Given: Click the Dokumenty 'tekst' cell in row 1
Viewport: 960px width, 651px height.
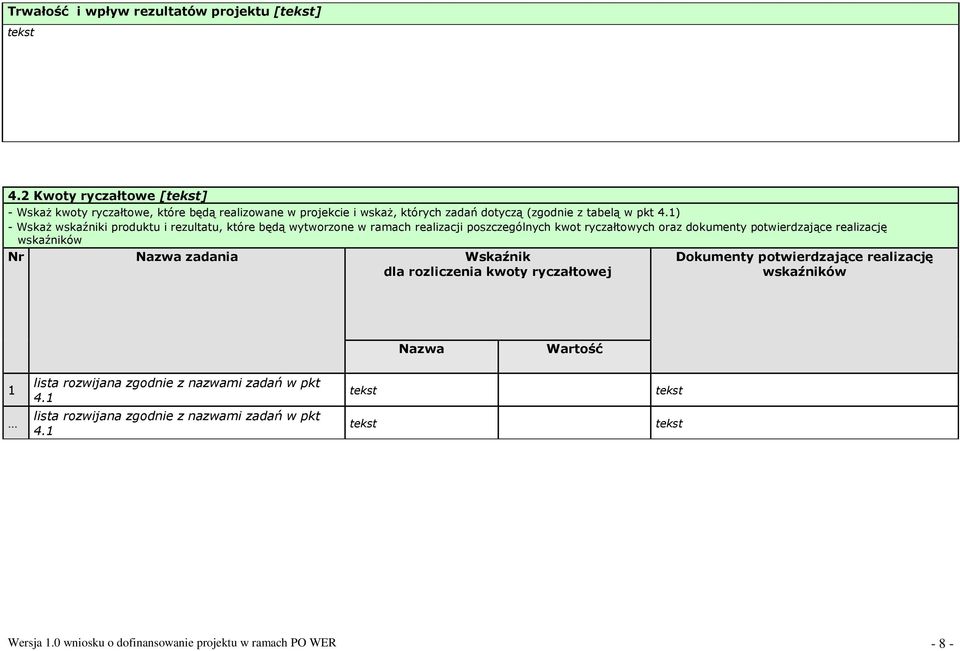Looking at the screenshot, I should pos(804,389).
